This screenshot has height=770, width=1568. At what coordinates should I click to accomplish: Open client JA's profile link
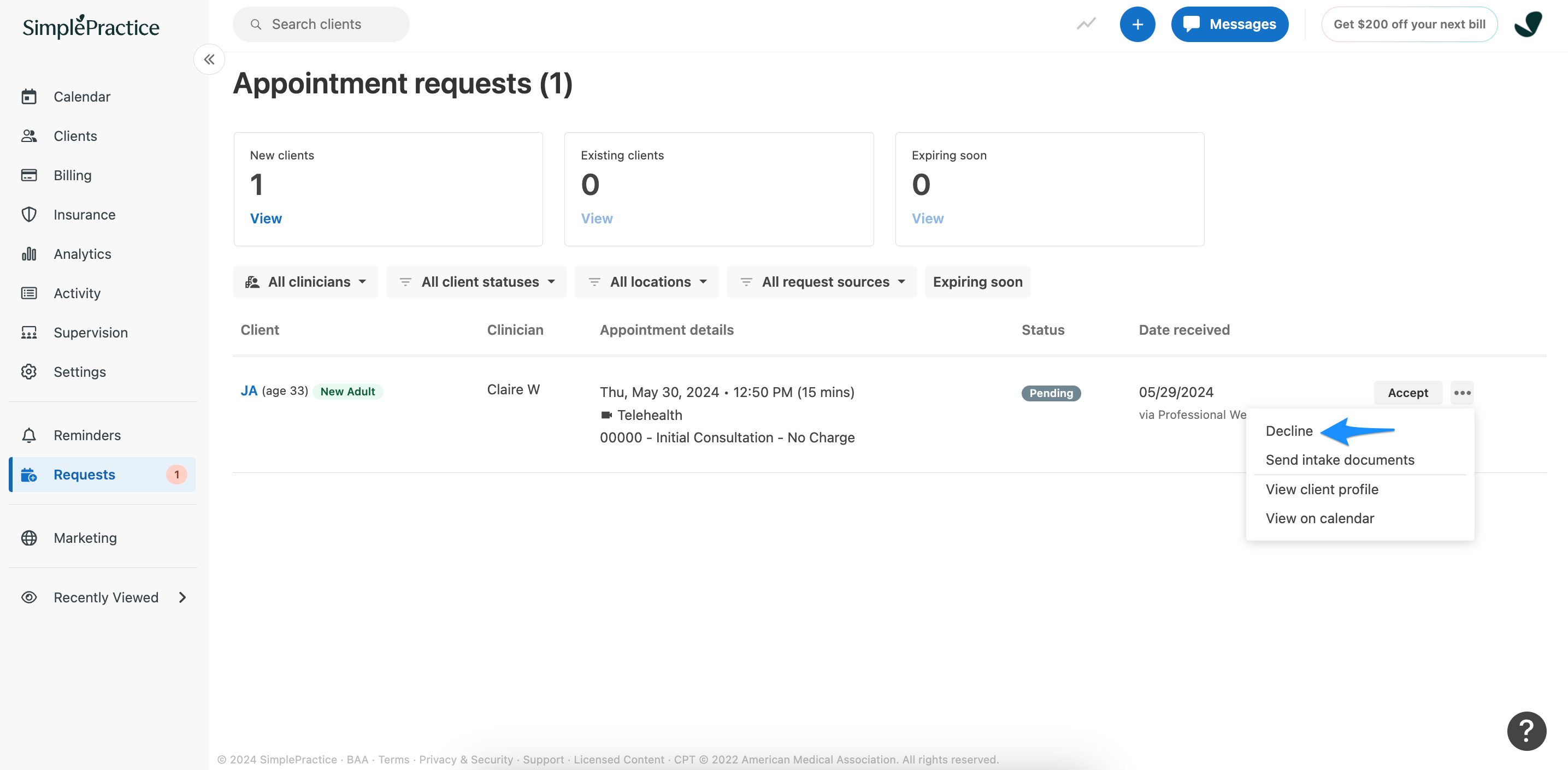tap(249, 390)
